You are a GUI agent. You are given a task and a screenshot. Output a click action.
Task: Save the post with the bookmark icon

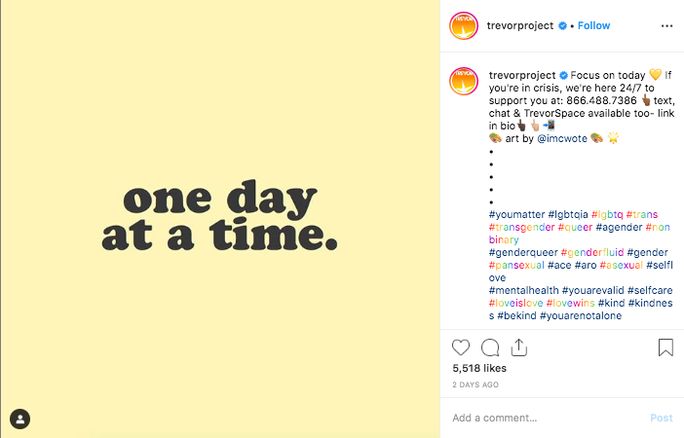coord(666,348)
